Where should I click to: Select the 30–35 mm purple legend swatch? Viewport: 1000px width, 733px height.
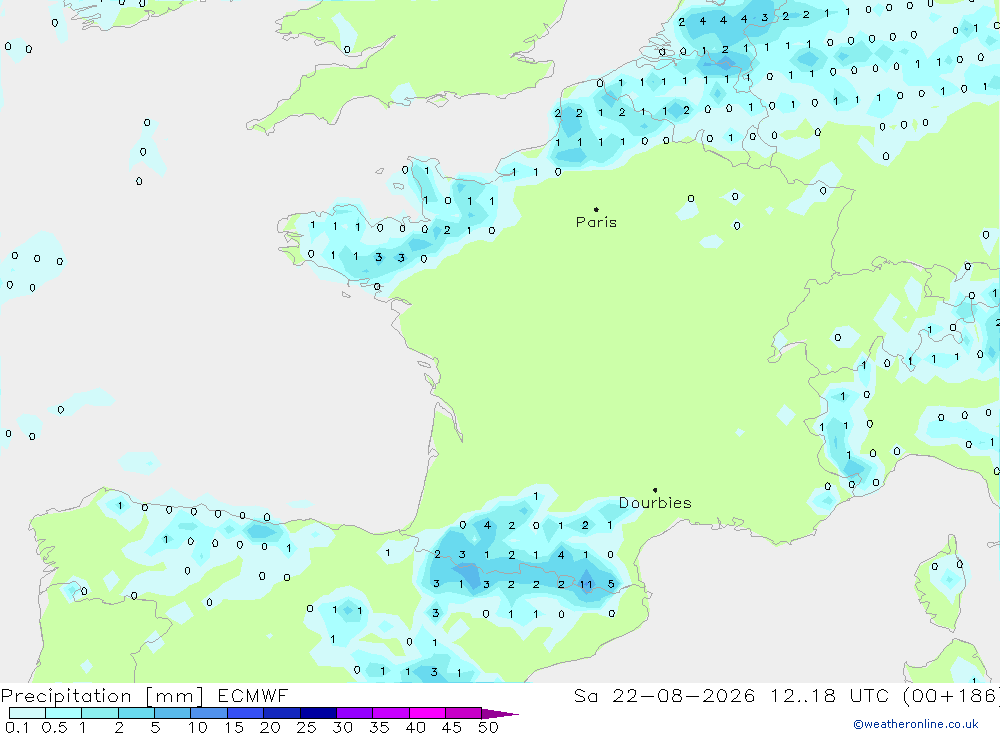point(355,713)
